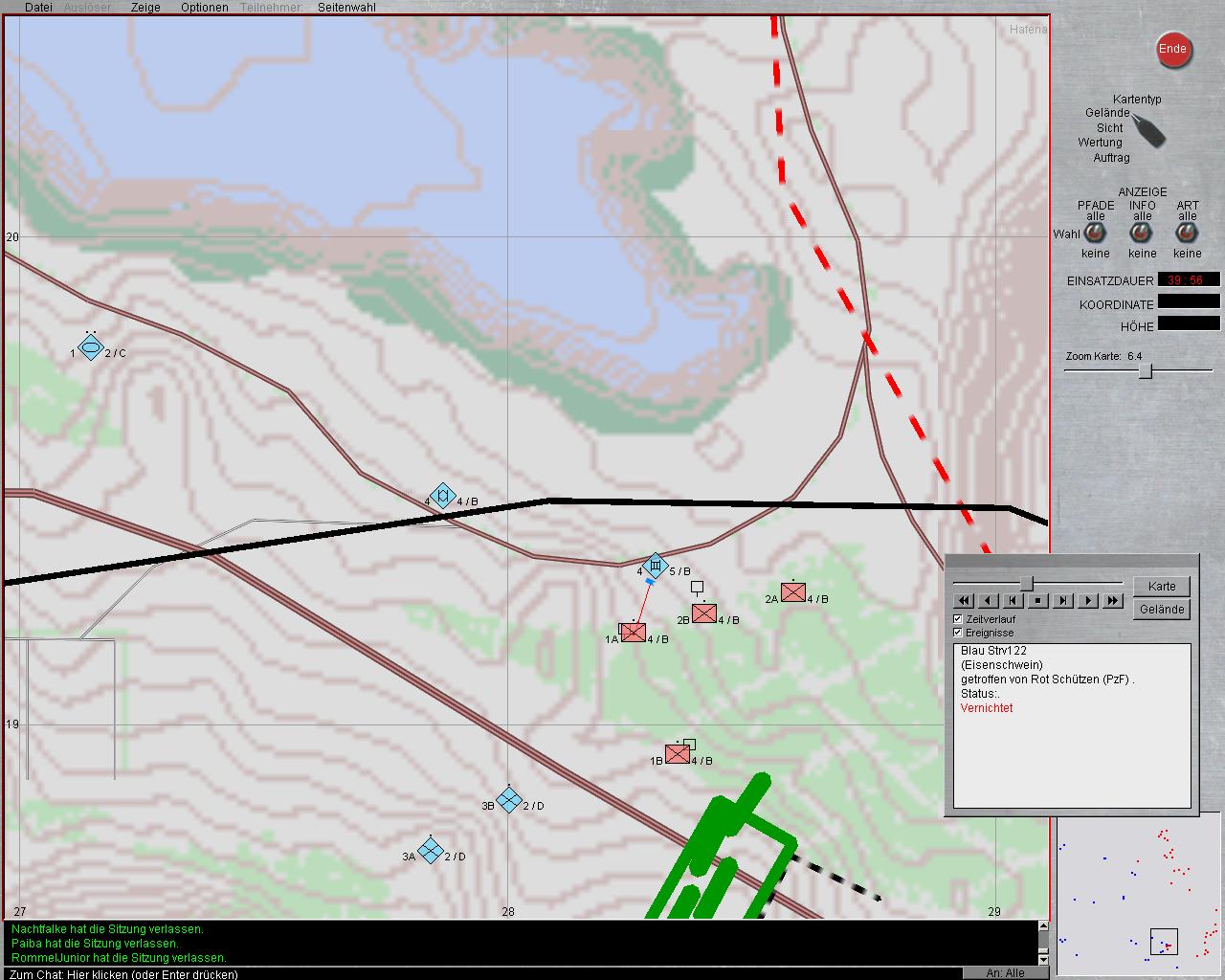The width and height of the screenshot is (1225, 980).
Task: Uncheck the Zeitverlauf checkbox
Action: [x=958, y=619]
